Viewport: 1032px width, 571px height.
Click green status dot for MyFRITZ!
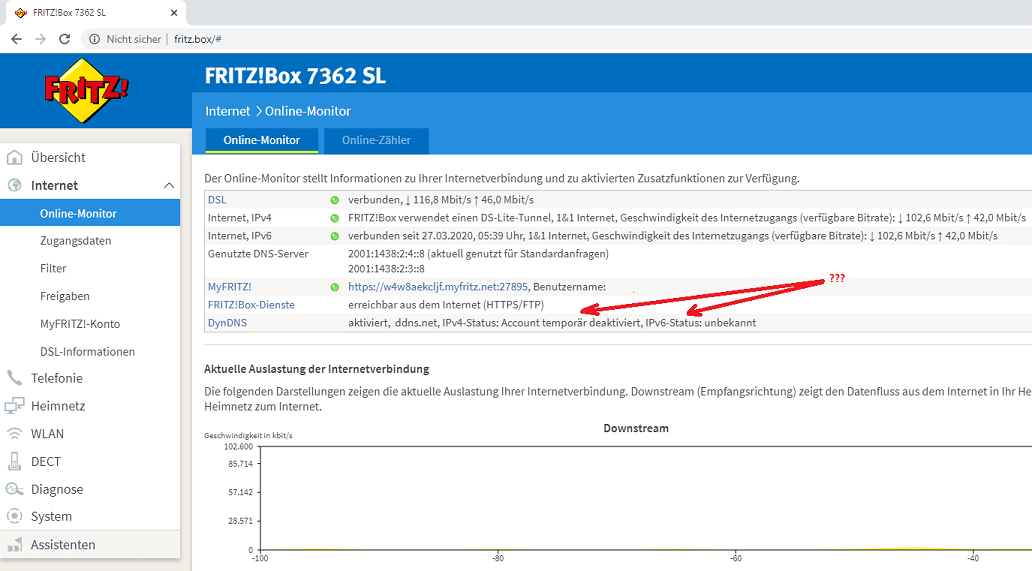(334, 287)
